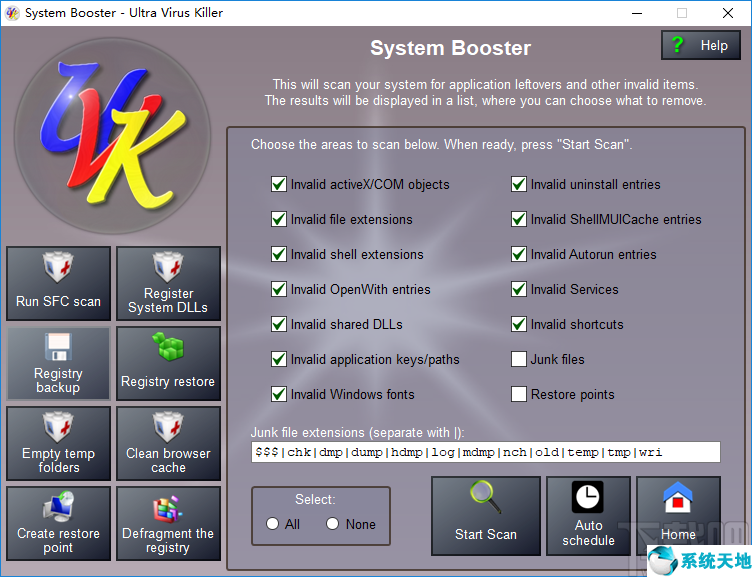The height and width of the screenshot is (577, 752).
Task: Enable the Junk files checkbox
Action: click(x=519, y=359)
